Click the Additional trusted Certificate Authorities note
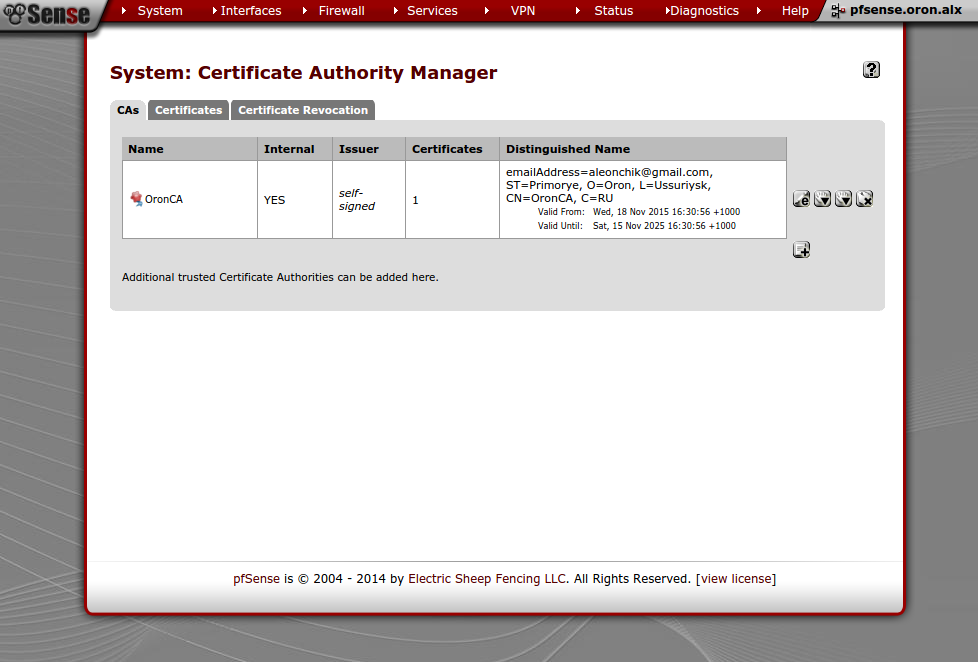Viewport: 978px width, 662px height. coord(280,277)
